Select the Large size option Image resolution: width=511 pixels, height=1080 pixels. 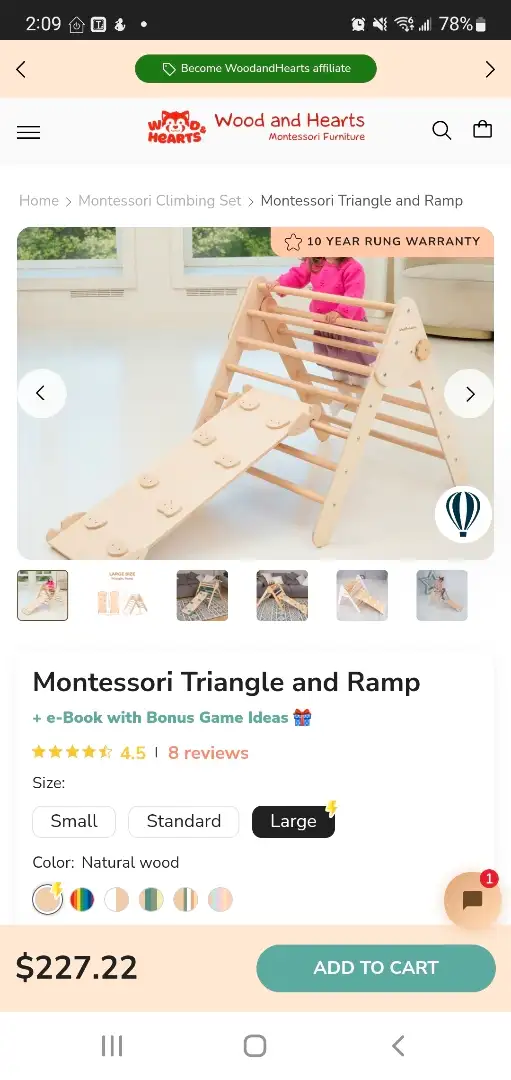293,821
